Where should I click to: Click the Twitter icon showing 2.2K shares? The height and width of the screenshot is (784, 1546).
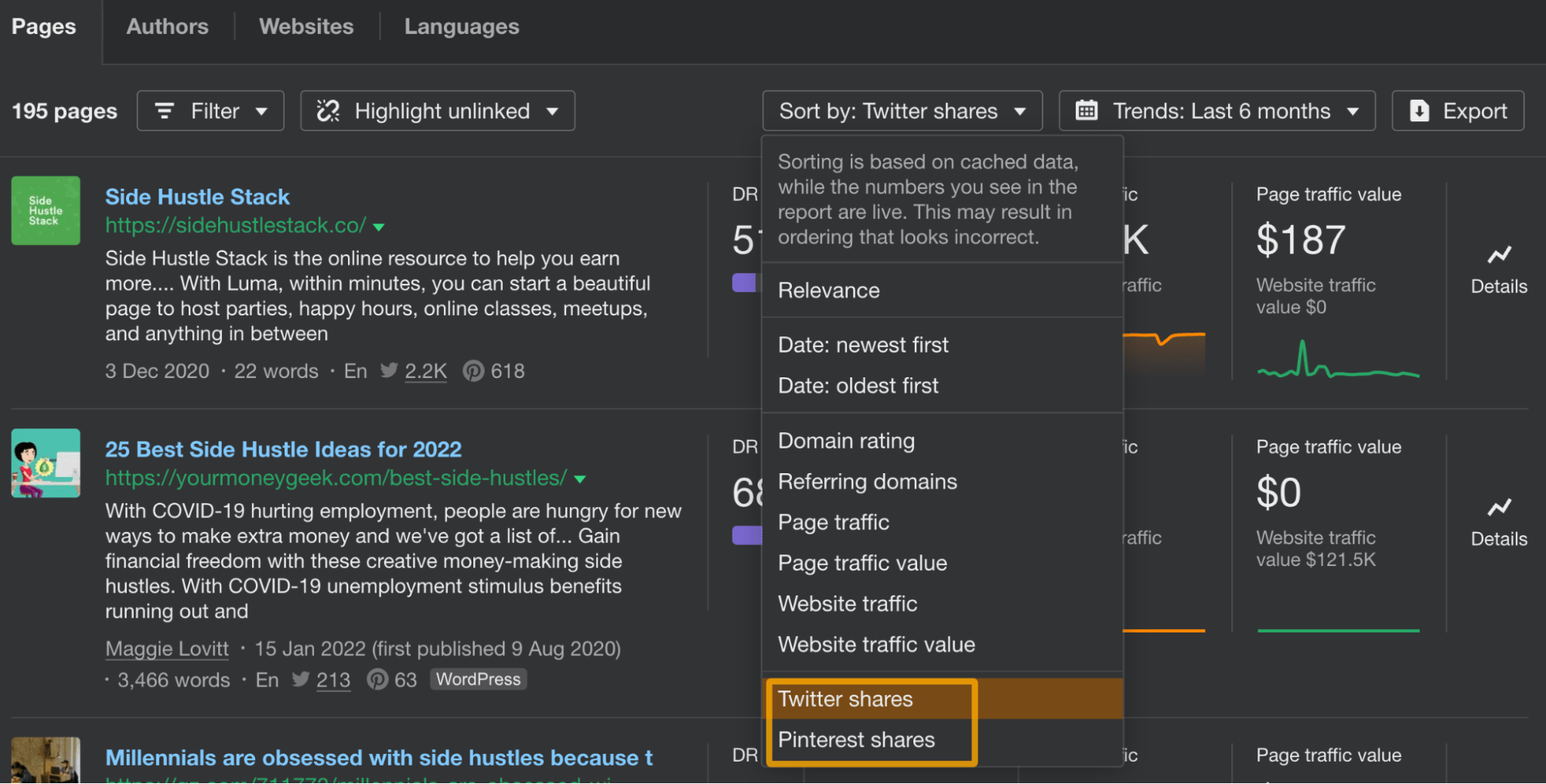click(390, 370)
